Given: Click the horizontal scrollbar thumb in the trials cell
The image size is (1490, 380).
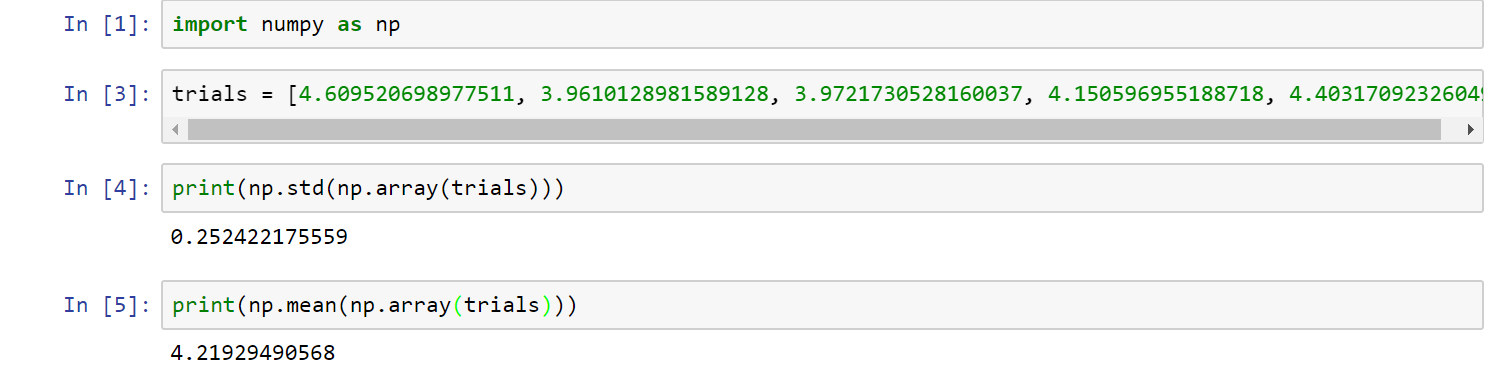Looking at the screenshot, I should click(x=814, y=130).
